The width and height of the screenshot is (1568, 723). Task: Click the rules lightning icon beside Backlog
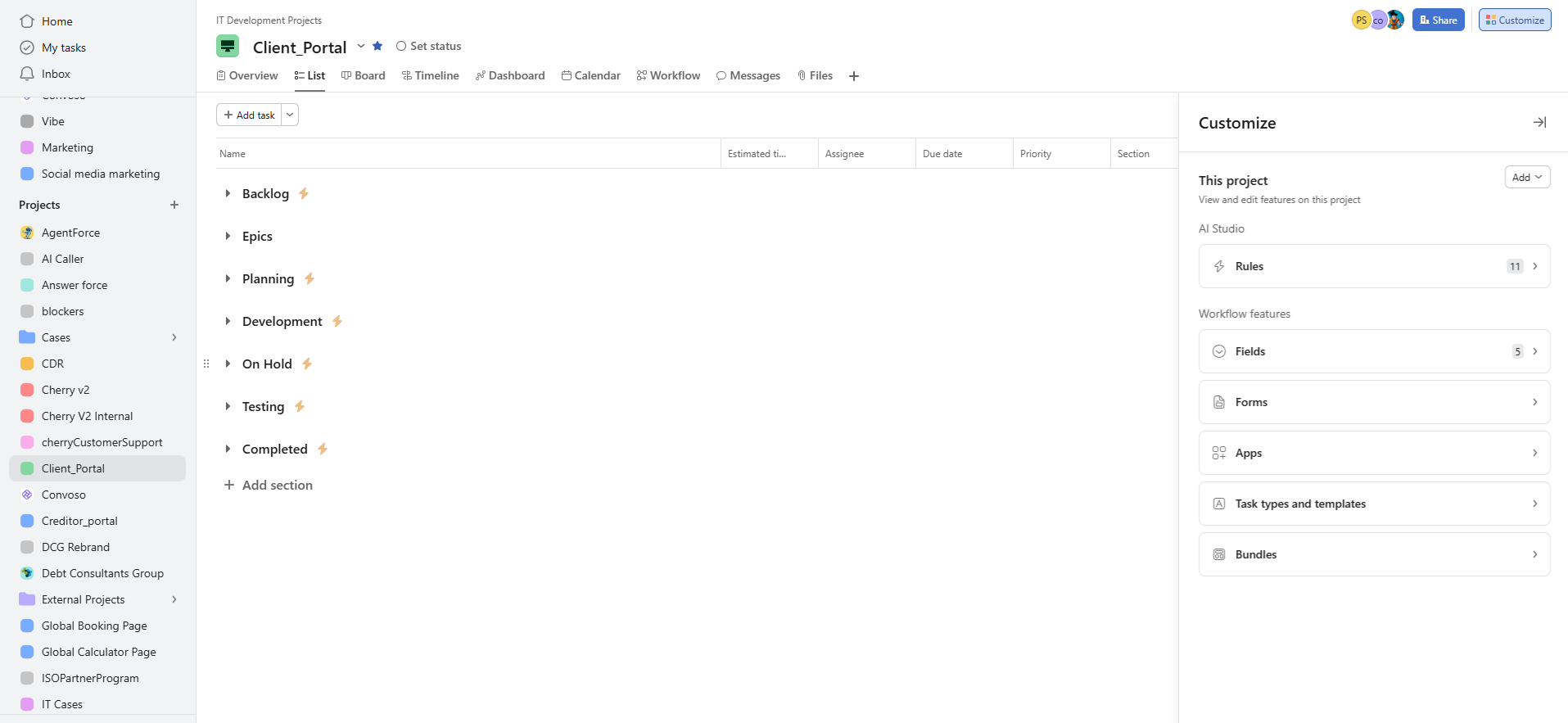(x=304, y=193)
